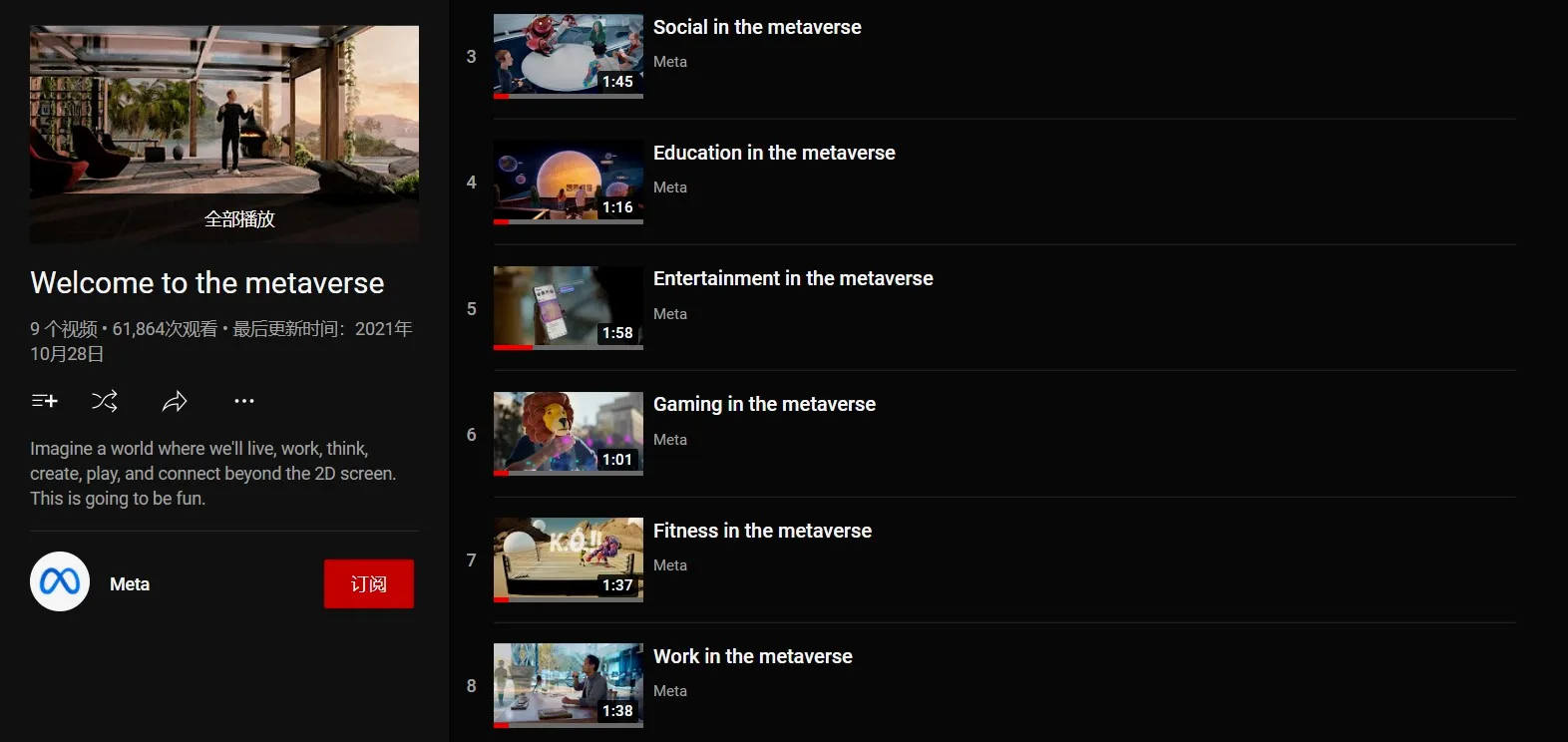Play all via 全部播放 on playlist cover
Image resolution: width=1568 pixels, height=742 pixels.
click(239, 218)
